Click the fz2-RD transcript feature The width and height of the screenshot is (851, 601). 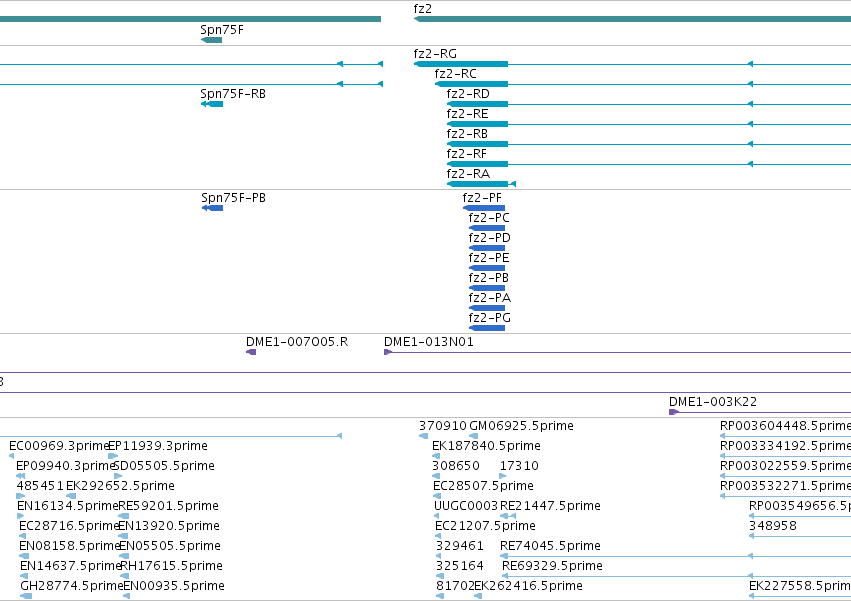(x=649, y=104)
